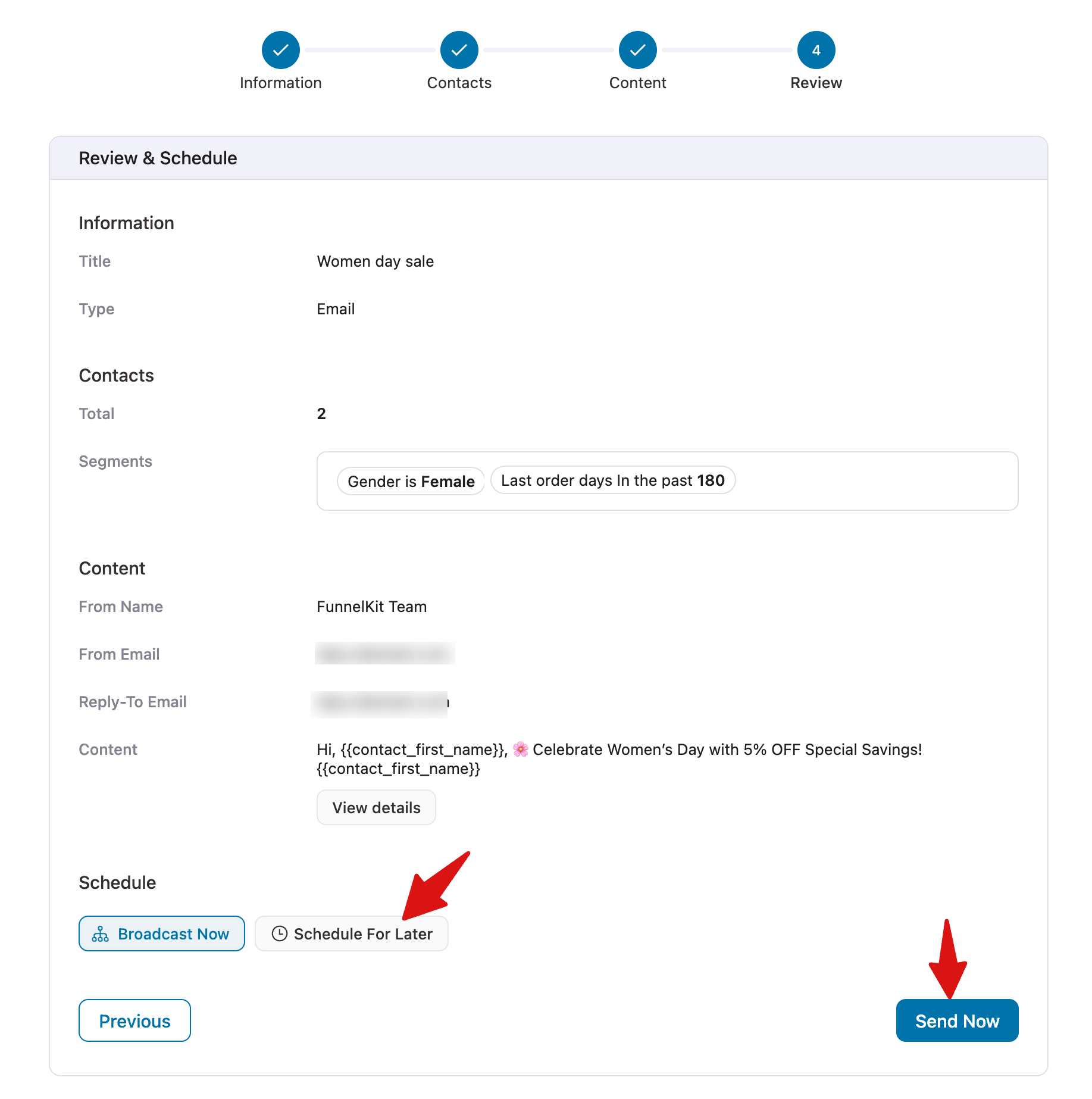Jump to the Contacts step label

tap(459, 83)
